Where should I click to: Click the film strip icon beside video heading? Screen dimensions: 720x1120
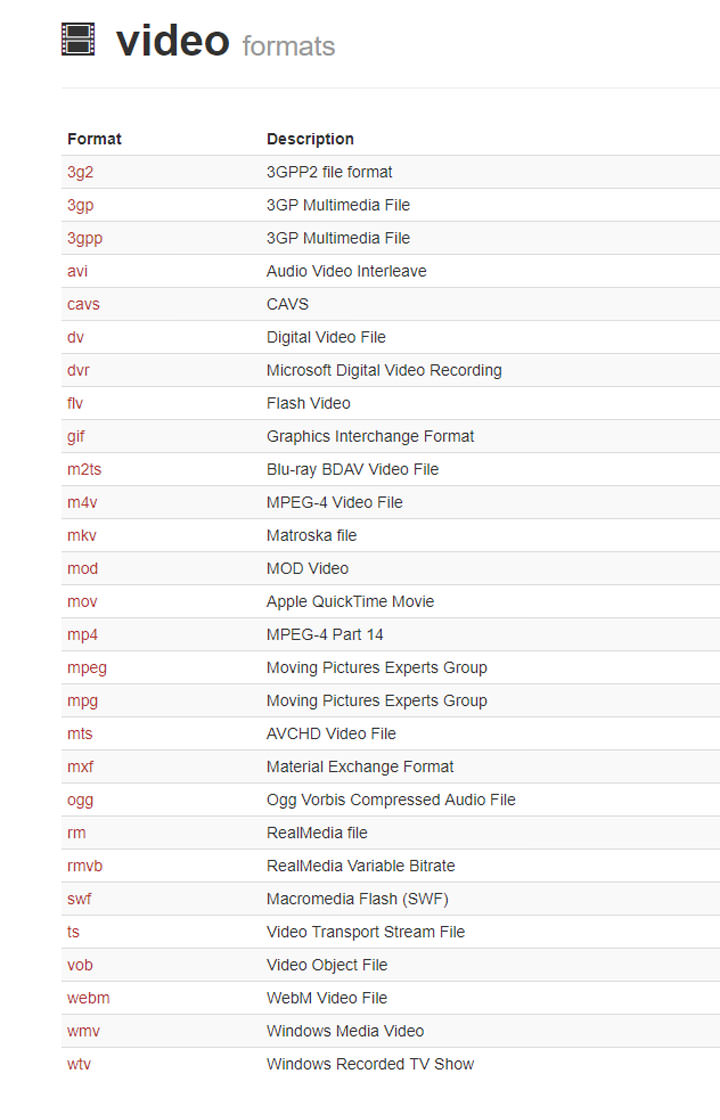point(78,39)
